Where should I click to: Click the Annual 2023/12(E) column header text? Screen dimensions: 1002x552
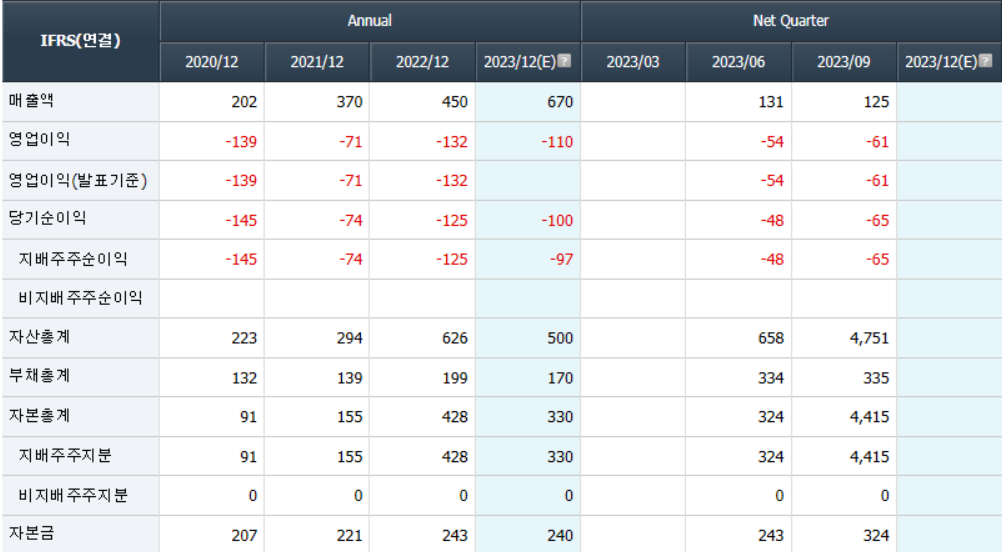(x=520, y=62)
